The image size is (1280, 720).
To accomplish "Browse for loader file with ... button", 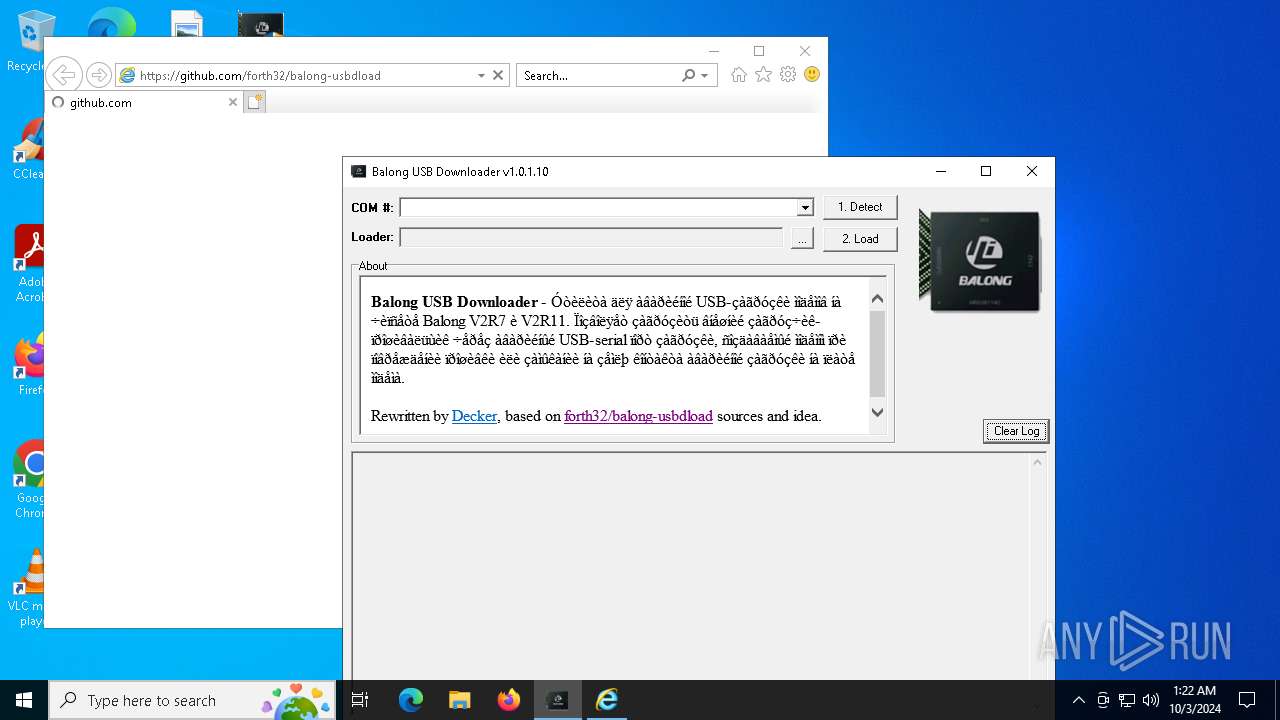I will (x=802, y=239).
